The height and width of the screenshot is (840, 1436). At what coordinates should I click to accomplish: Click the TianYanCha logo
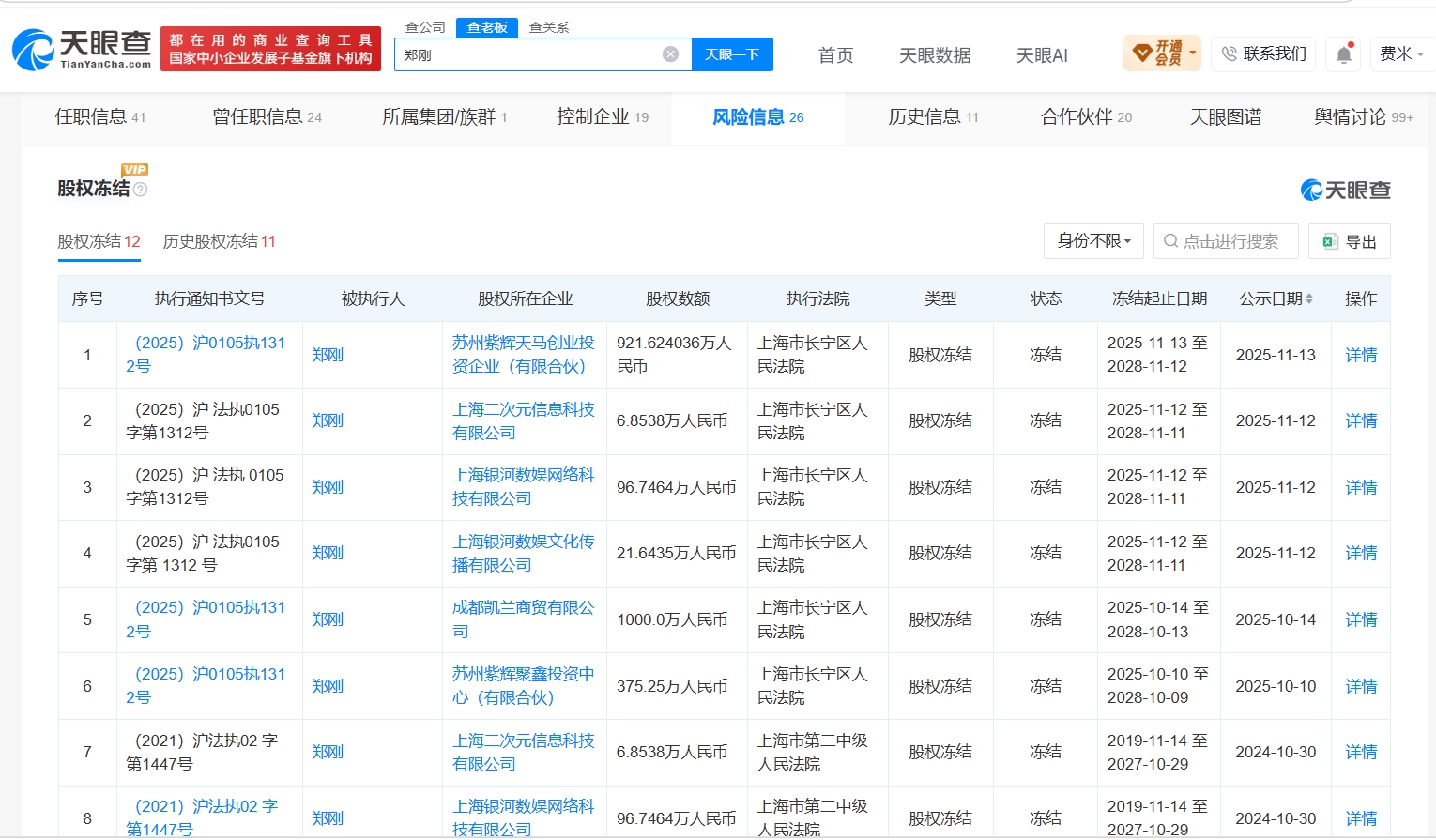click(x=82, y=50)
